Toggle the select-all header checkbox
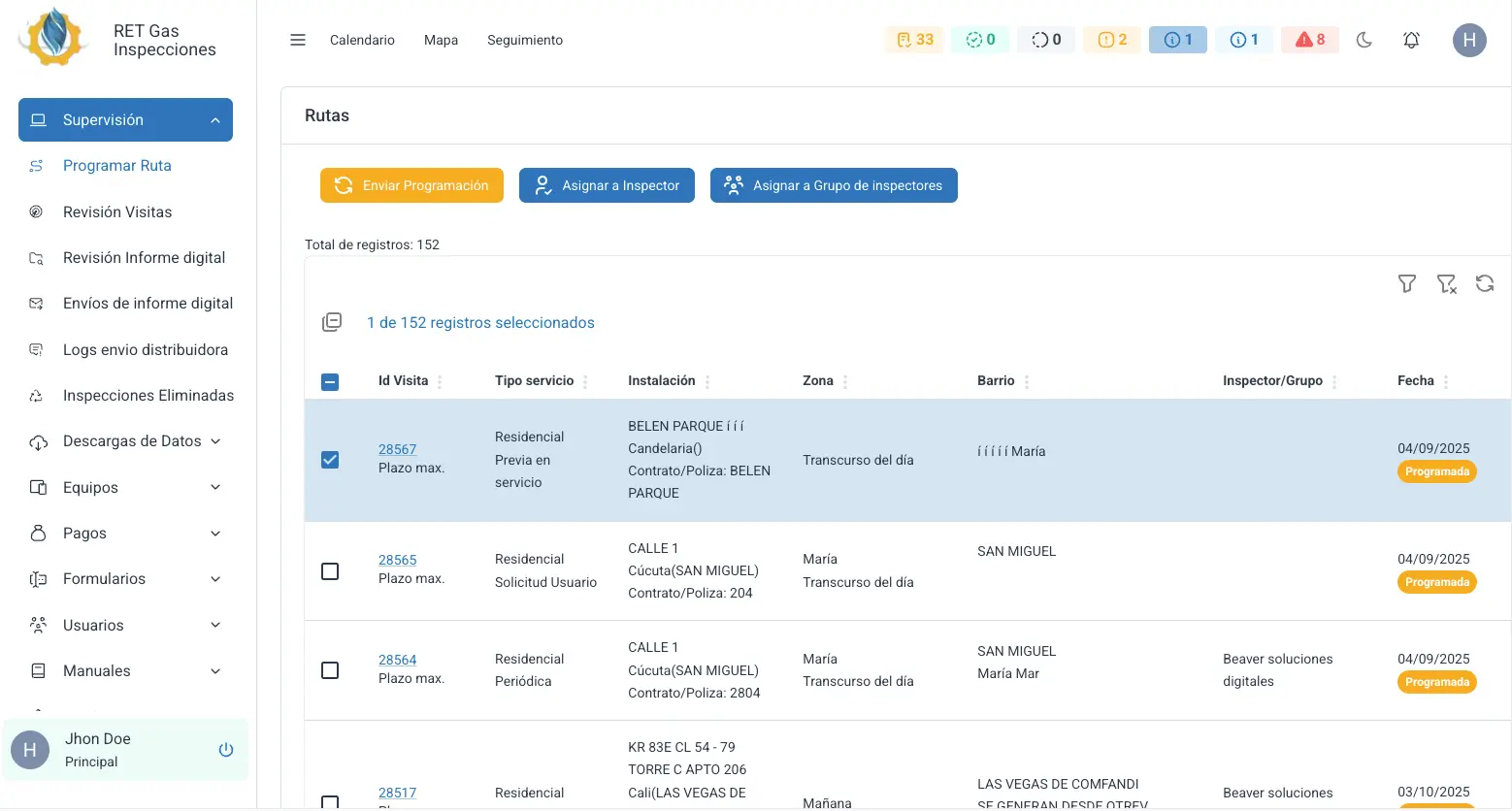Viewport: 1512px width, 811px height. click(330, 381)
